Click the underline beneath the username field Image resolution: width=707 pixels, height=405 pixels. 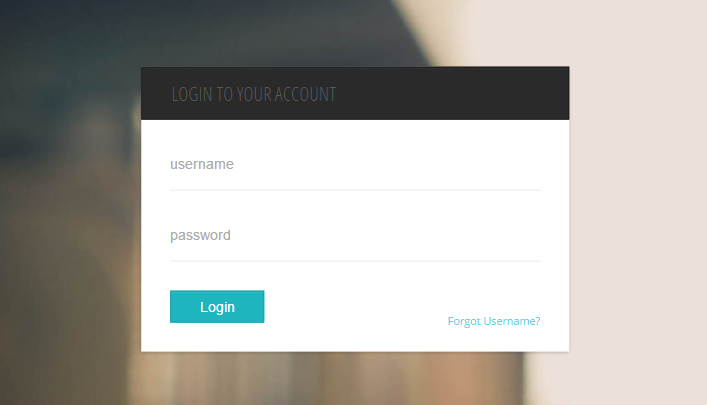pyautogui.click(x=355, y=190)
